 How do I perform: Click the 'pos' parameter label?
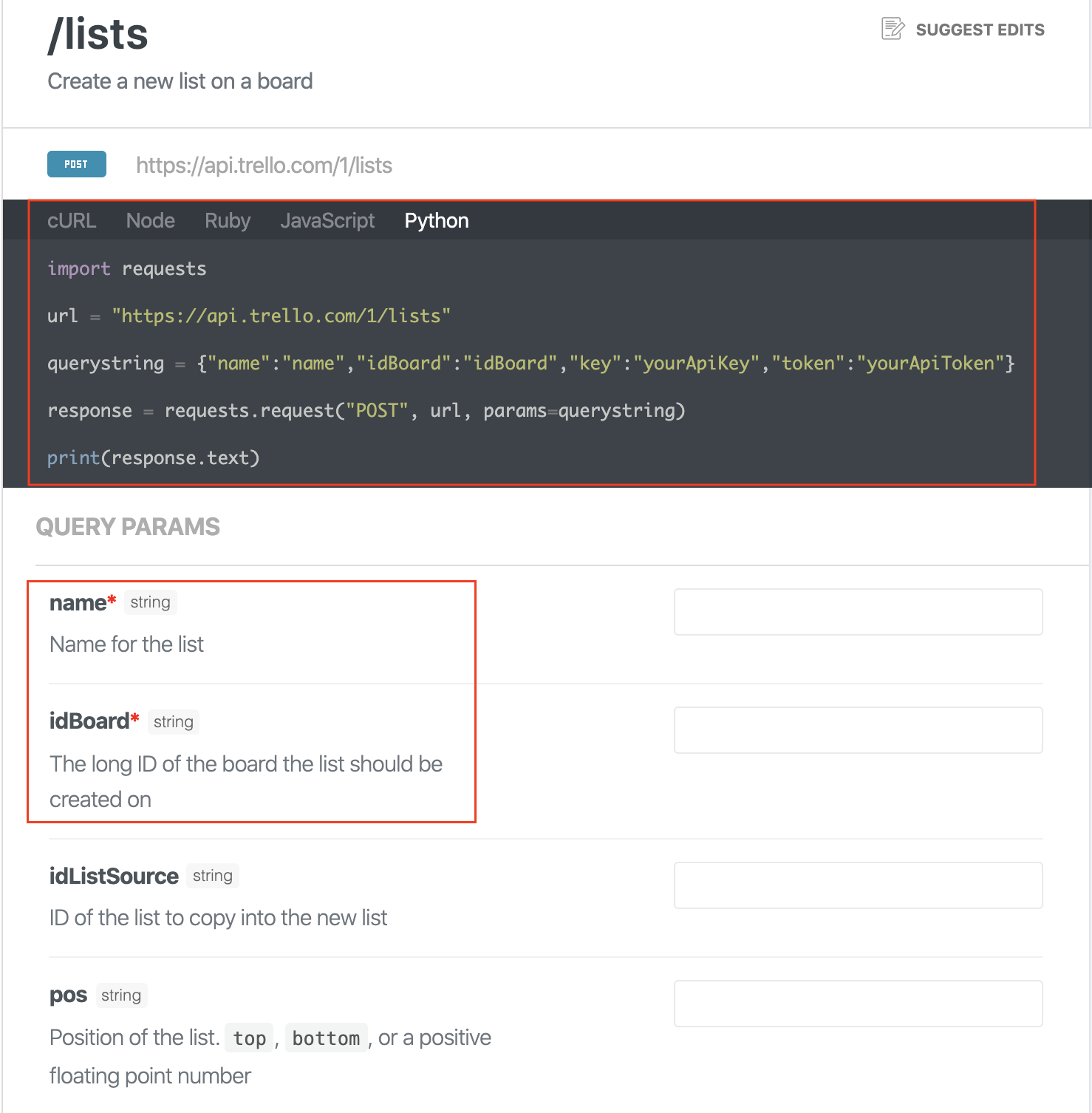pyautogui.click(x=68, y=995)
